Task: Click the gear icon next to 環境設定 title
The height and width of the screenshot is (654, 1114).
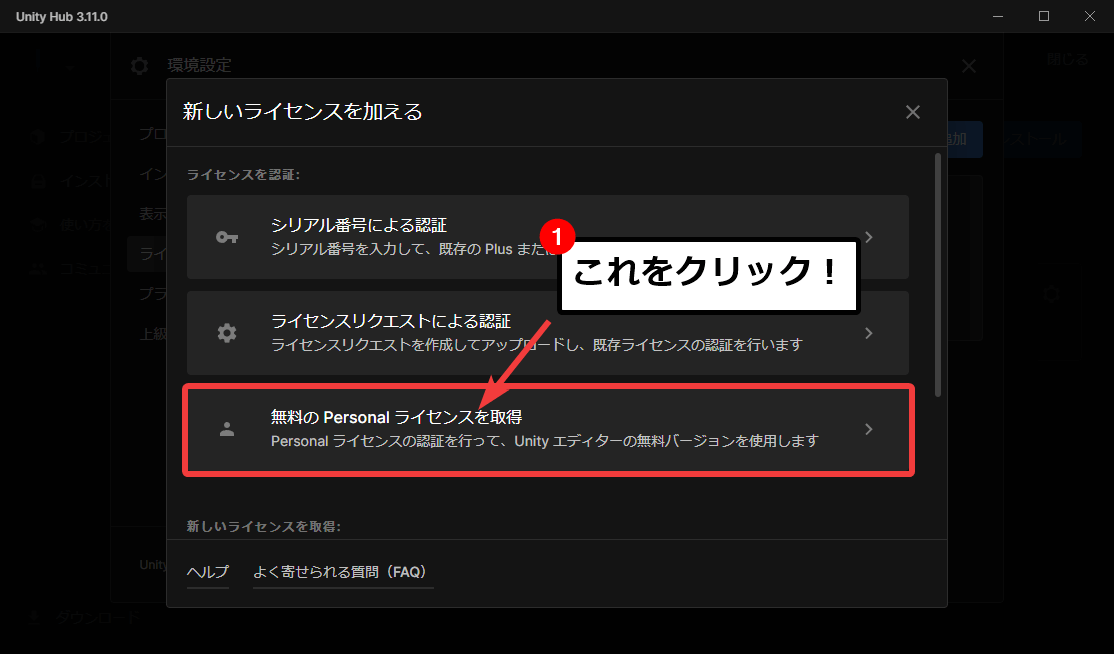Action: pos(139,66)
